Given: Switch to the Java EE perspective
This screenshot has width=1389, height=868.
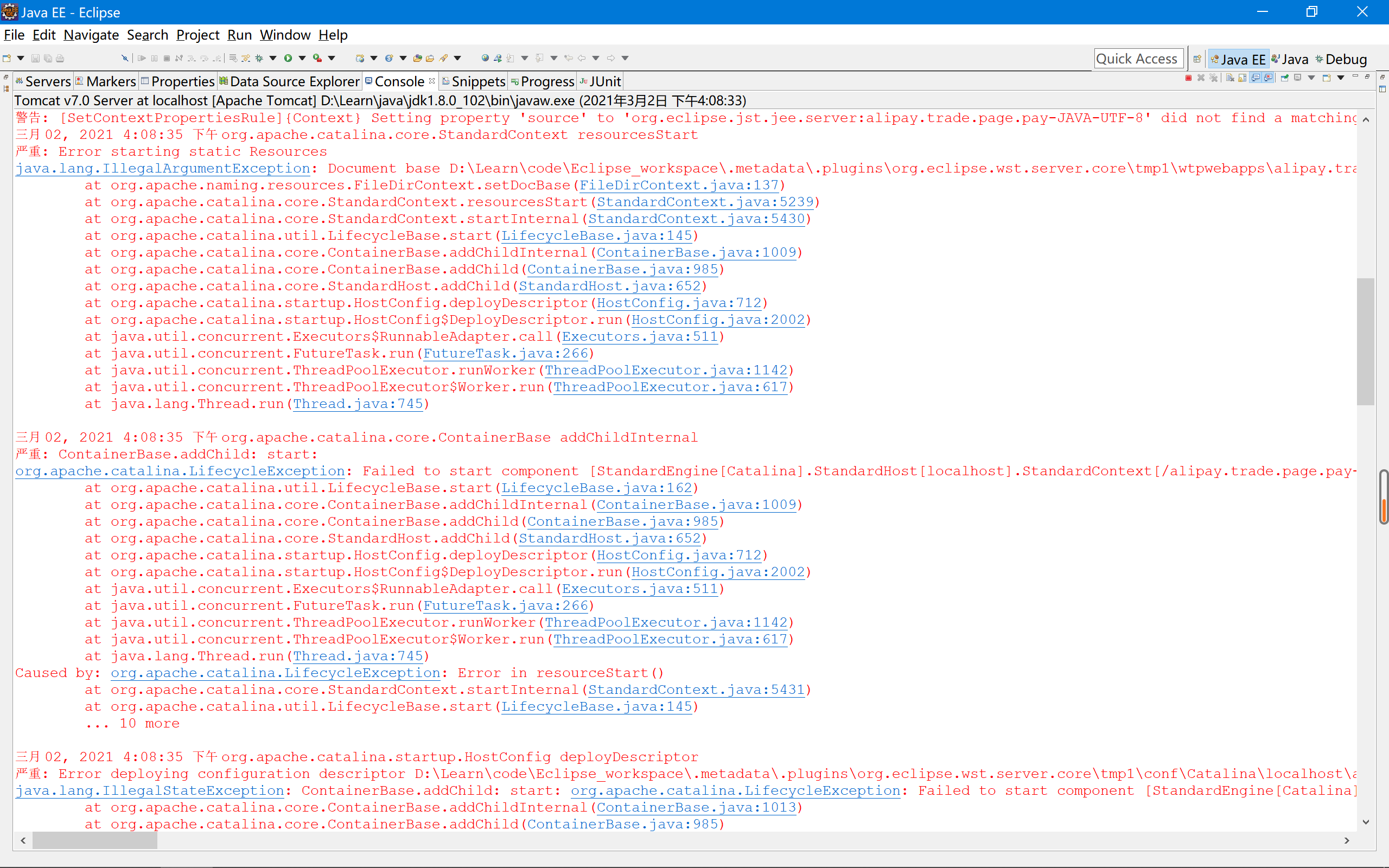Looking at the screenshot, I should click(x=1238, y=59).
